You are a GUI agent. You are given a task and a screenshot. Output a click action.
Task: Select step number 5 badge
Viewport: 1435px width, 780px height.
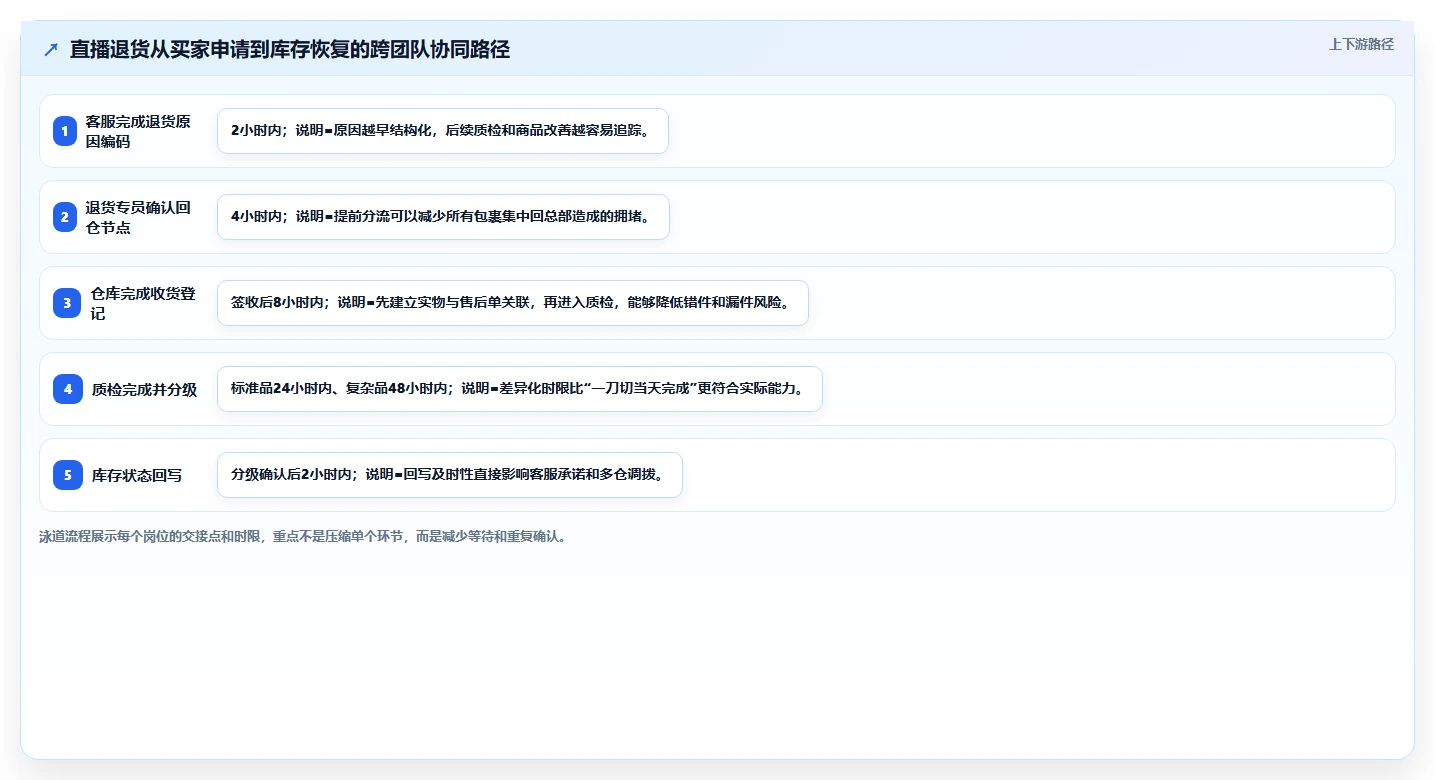(68, 475)
